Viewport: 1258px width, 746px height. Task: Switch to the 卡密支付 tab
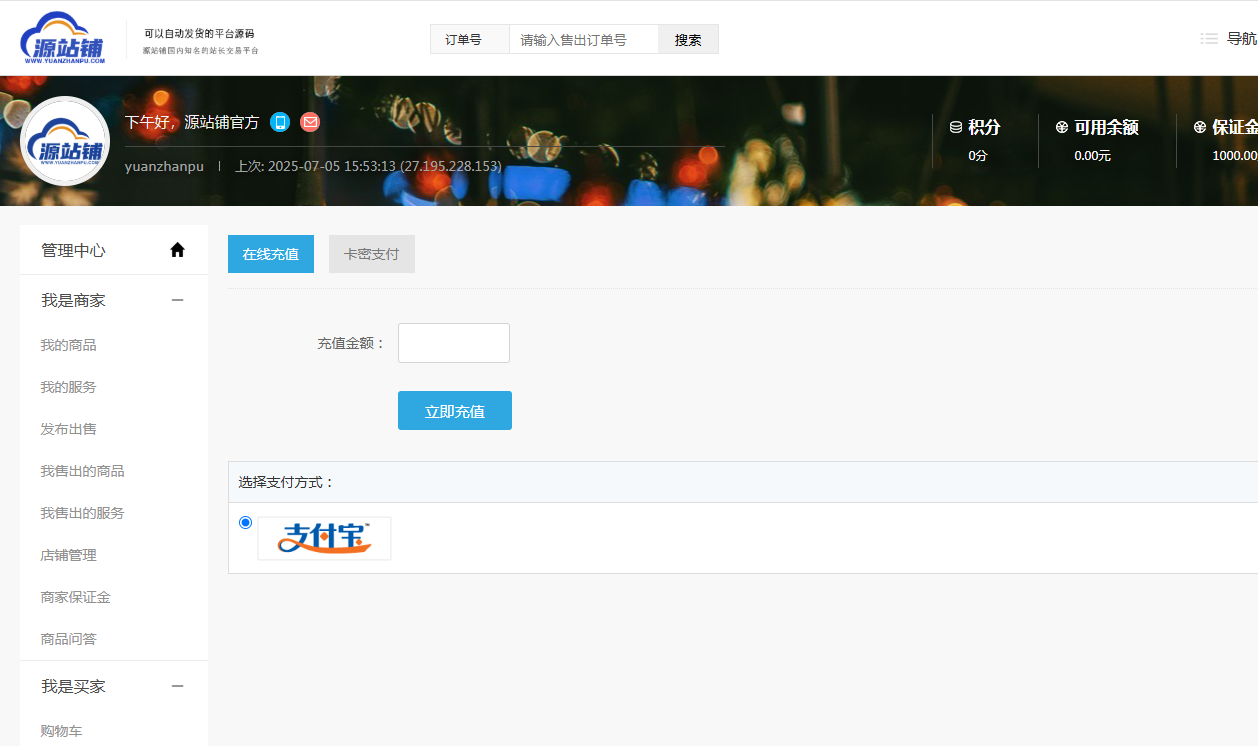pyautogui.click(x=372, y=254)
